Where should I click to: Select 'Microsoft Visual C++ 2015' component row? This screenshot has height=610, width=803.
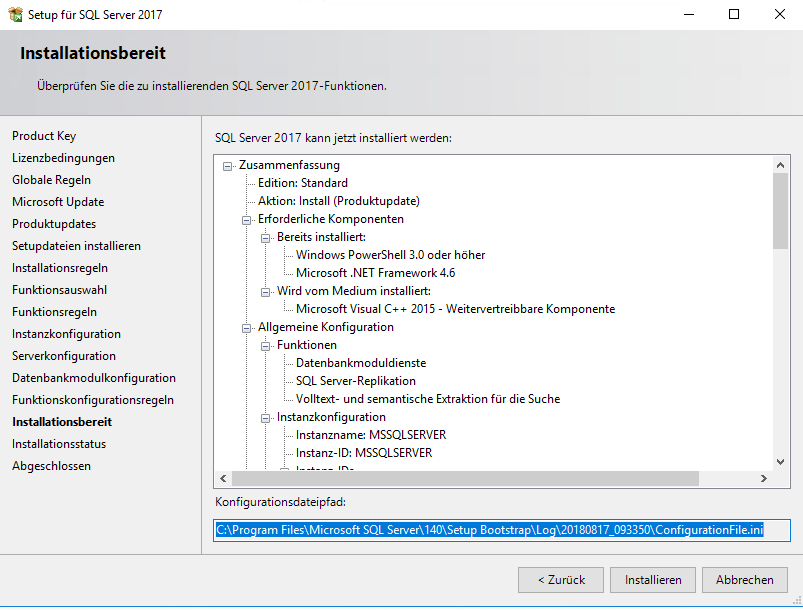[455, 309]
